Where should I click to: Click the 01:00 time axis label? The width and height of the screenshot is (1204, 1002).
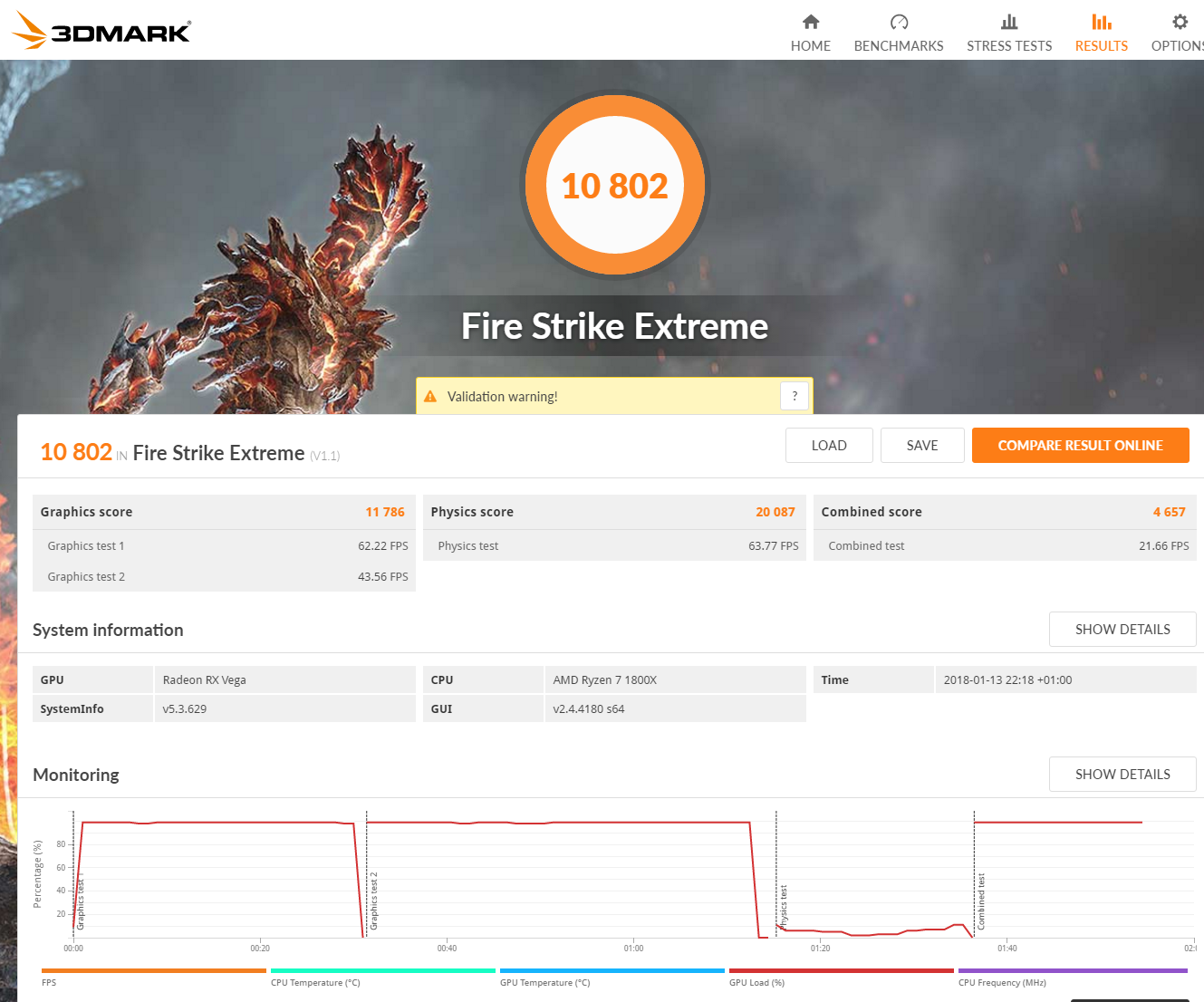(633, 949)
